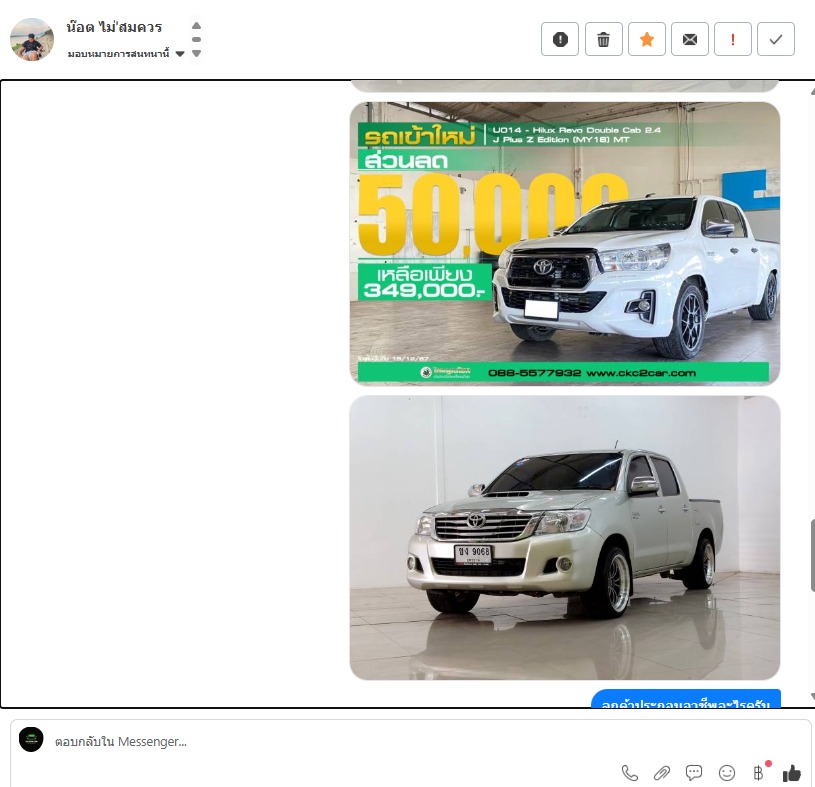Viewport: 815px width, 787px height.
Task: Click the Baht payment request icon
Action: pyautogui.click(x=758, y=772)
